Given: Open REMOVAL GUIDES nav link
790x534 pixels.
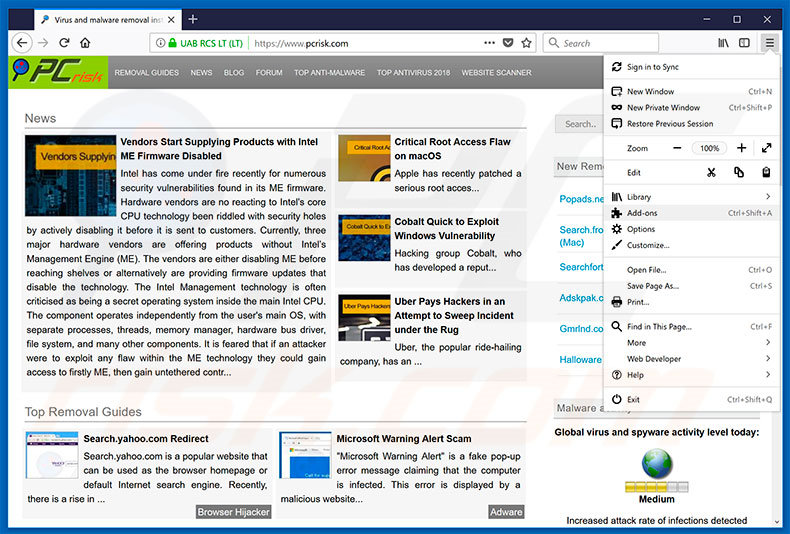Looking at the screenshot, I should [147, 73].
